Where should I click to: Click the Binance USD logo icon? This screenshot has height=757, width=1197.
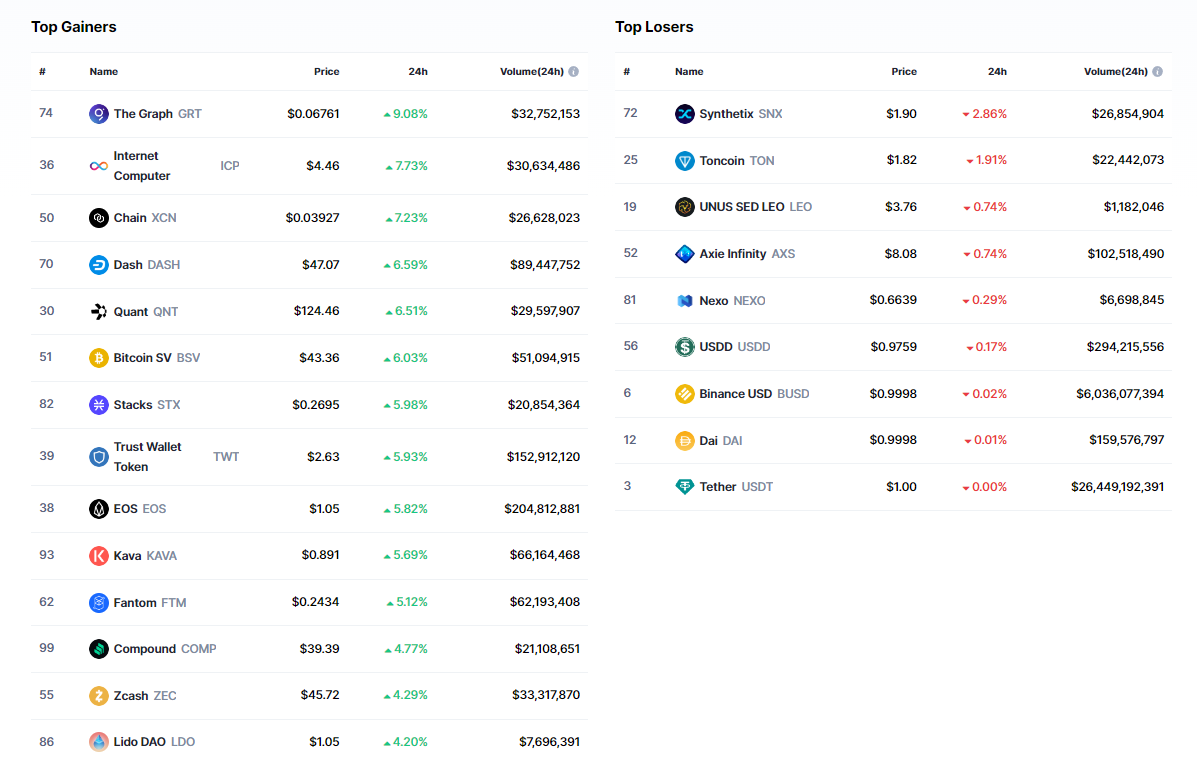click(685, 394)
